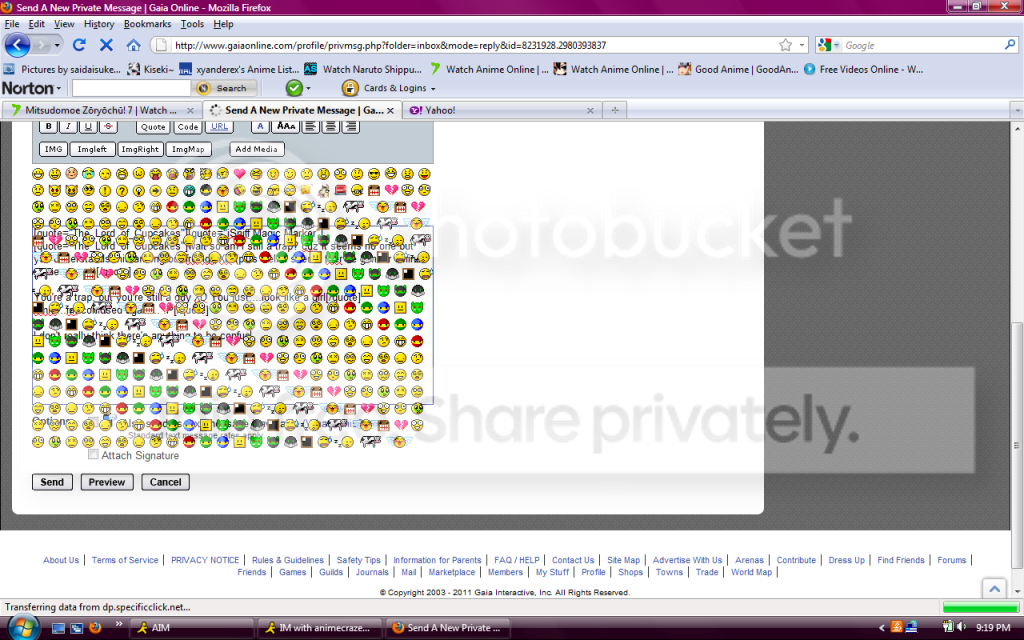Apply Strikethrough formatting in the message editor
The image size is (1024, 640).
108,127
